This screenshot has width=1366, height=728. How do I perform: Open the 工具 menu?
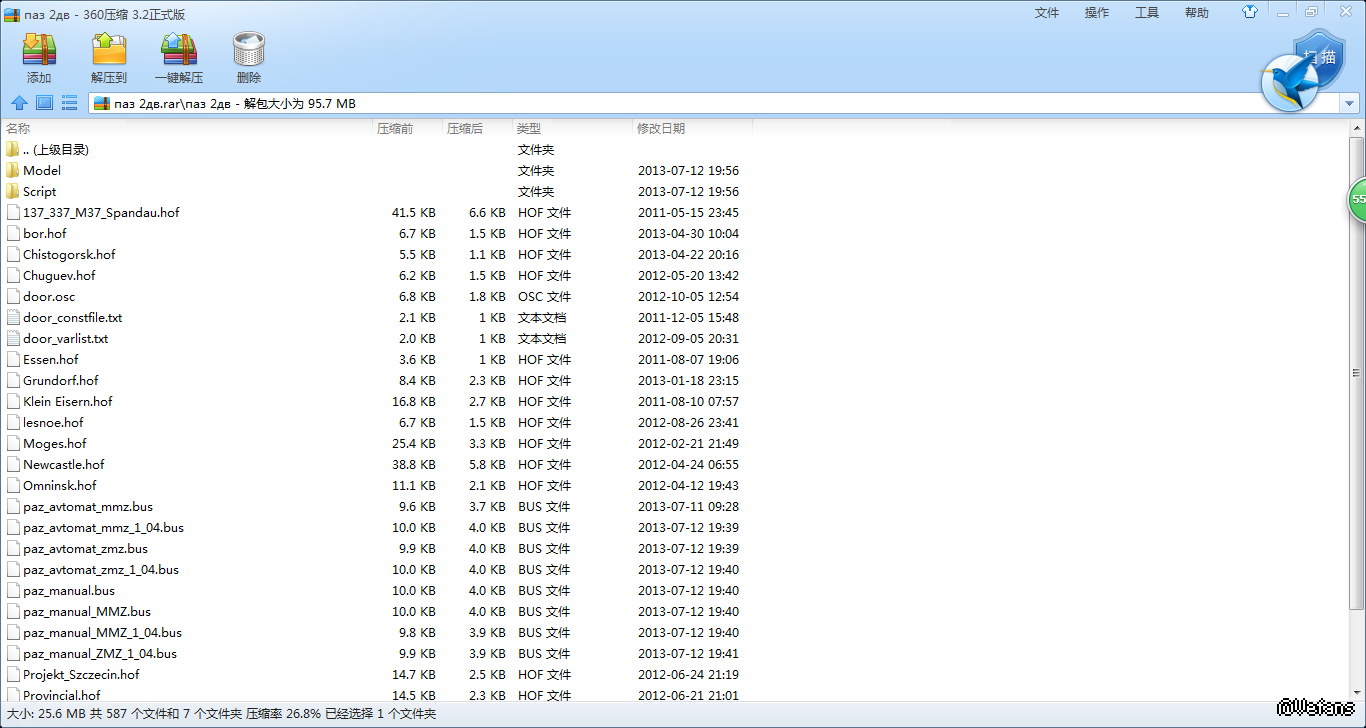click(x=1147, y=13)
